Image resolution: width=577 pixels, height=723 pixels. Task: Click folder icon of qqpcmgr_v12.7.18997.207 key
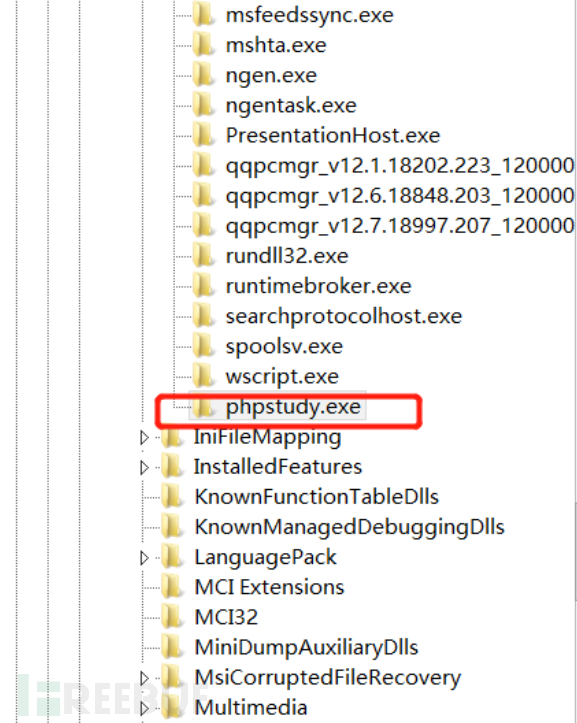click(203, 225)
